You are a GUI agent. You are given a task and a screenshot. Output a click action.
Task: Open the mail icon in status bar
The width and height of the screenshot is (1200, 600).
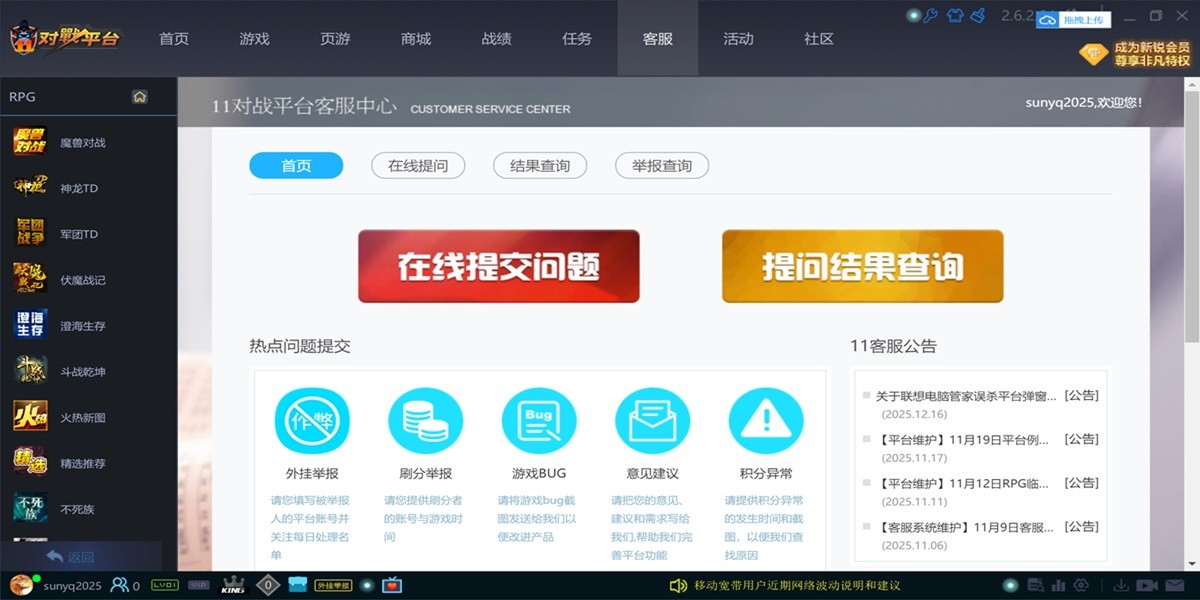(x=1173, y=585)
